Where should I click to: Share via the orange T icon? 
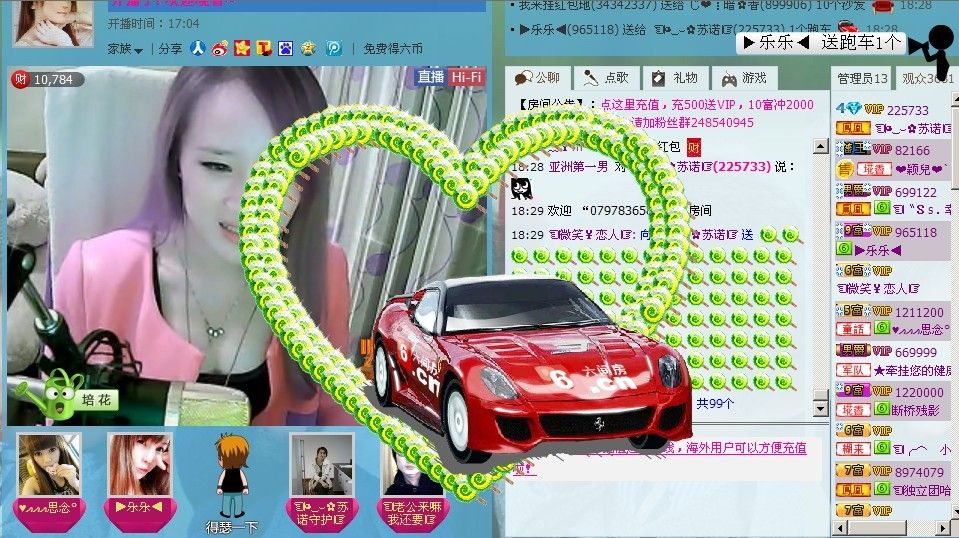tap(264, 48)
